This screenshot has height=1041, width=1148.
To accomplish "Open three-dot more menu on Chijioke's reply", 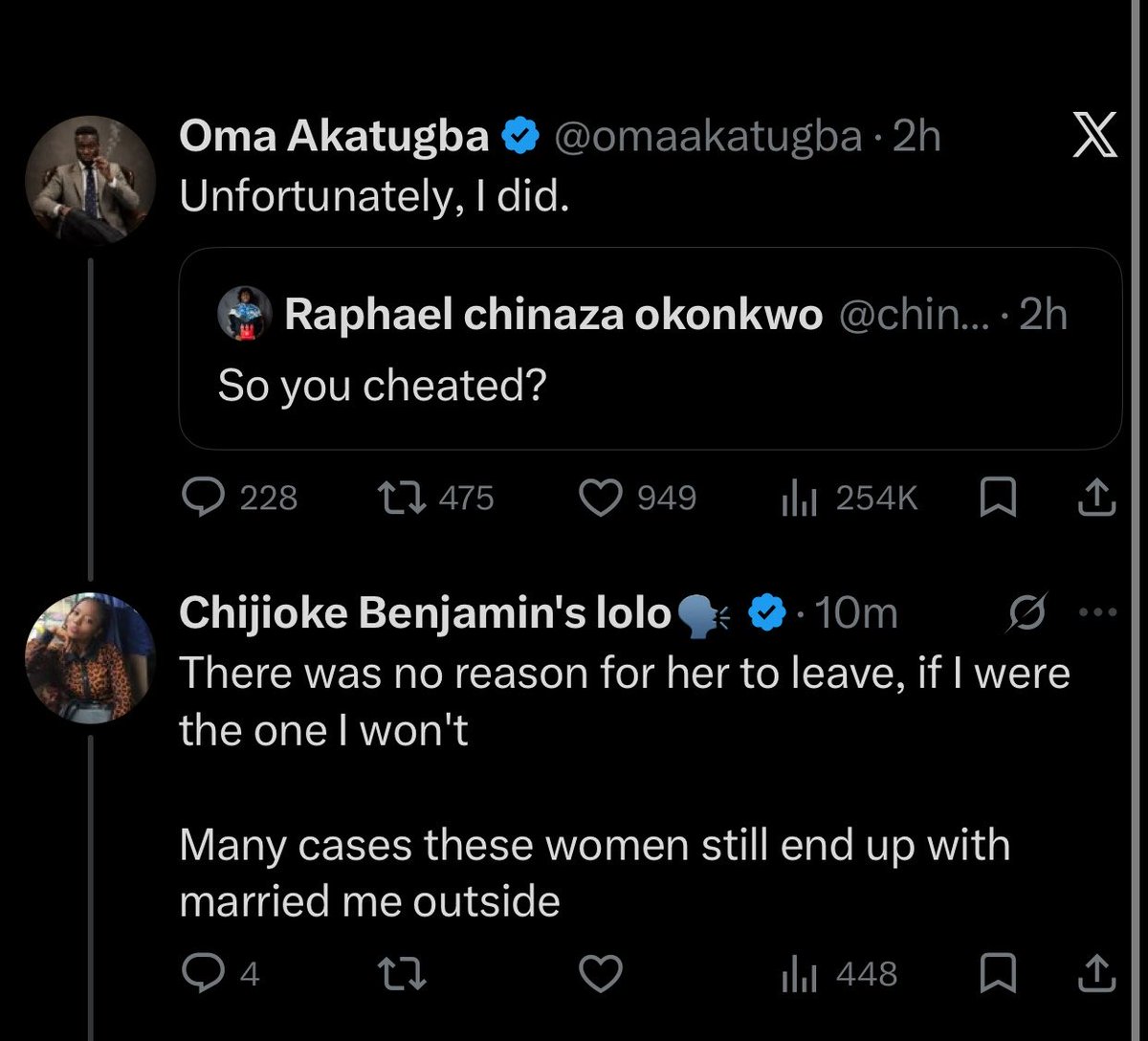I will tap(1097, 614).
